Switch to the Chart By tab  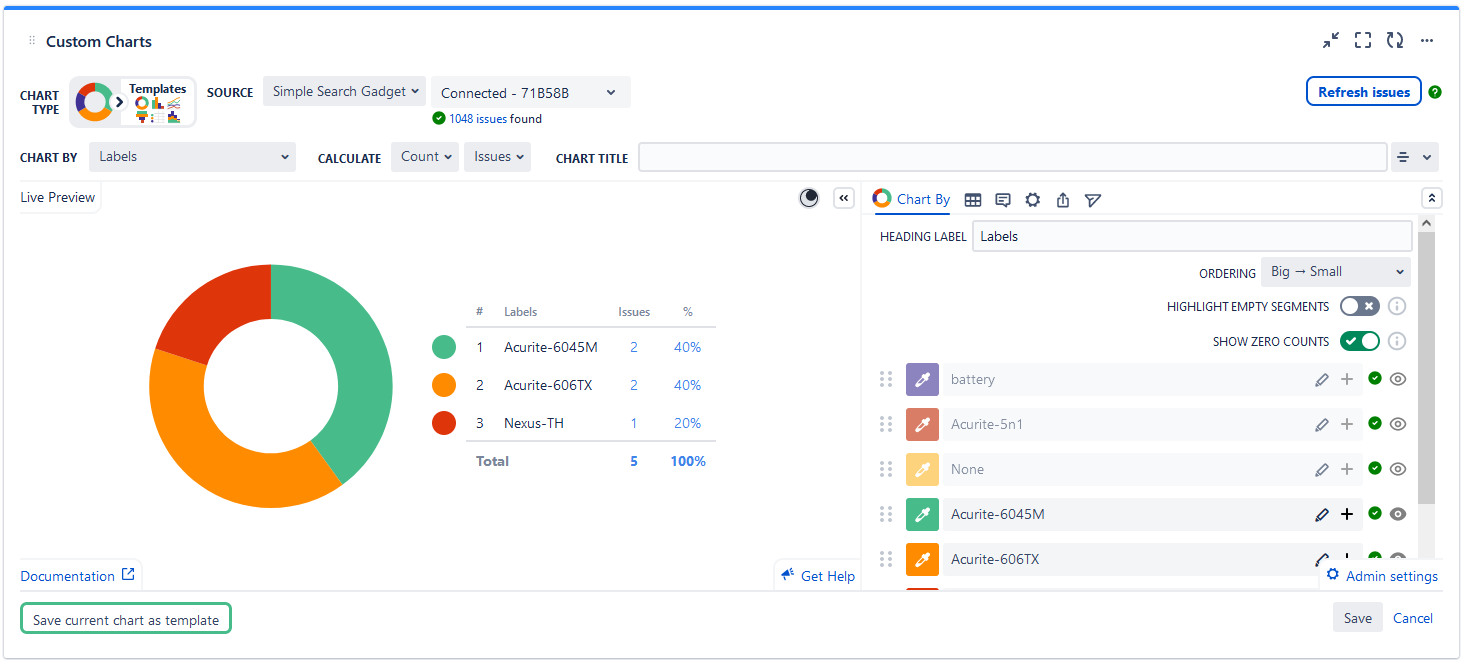pos(912,199)
